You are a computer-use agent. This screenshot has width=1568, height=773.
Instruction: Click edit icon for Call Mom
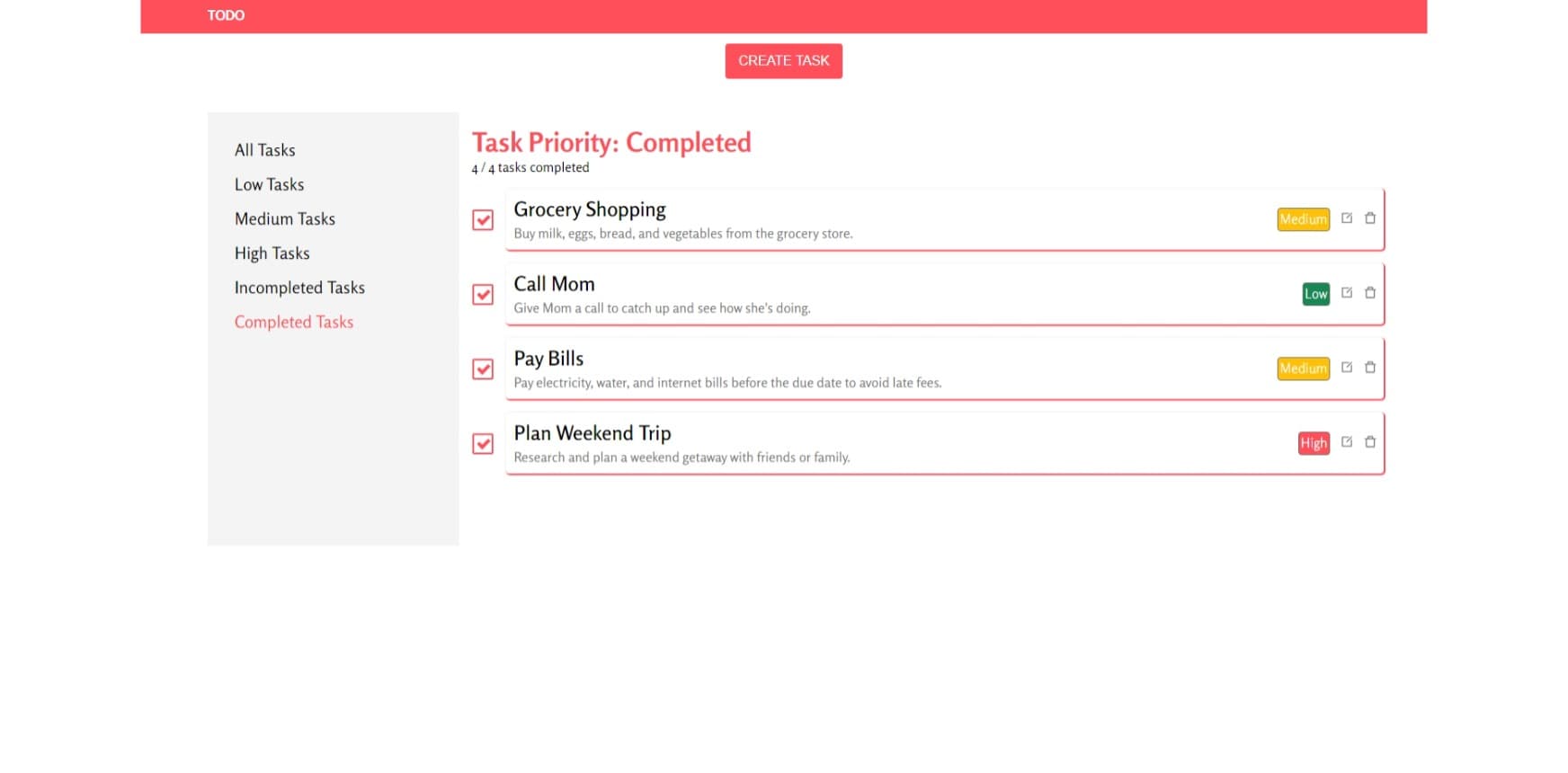[x=1347, y=292]
